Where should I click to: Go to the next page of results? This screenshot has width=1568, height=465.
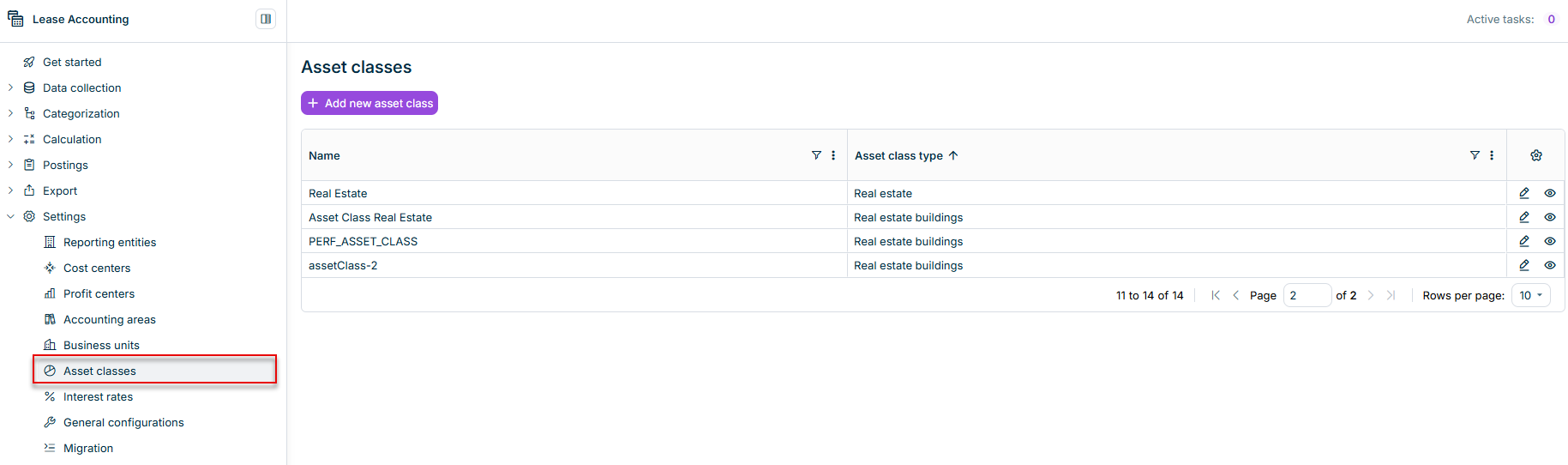[x=1371, y=295]
